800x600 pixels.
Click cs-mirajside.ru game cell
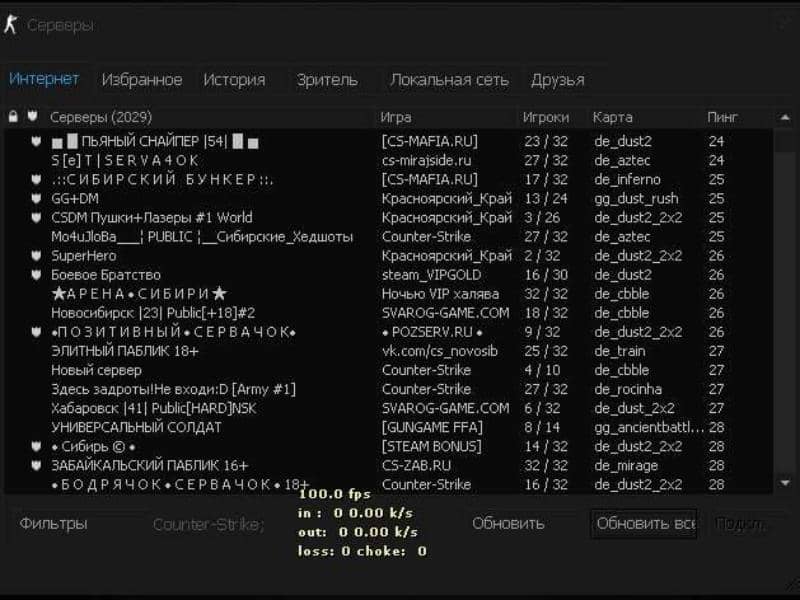click(x=427, y=160)
